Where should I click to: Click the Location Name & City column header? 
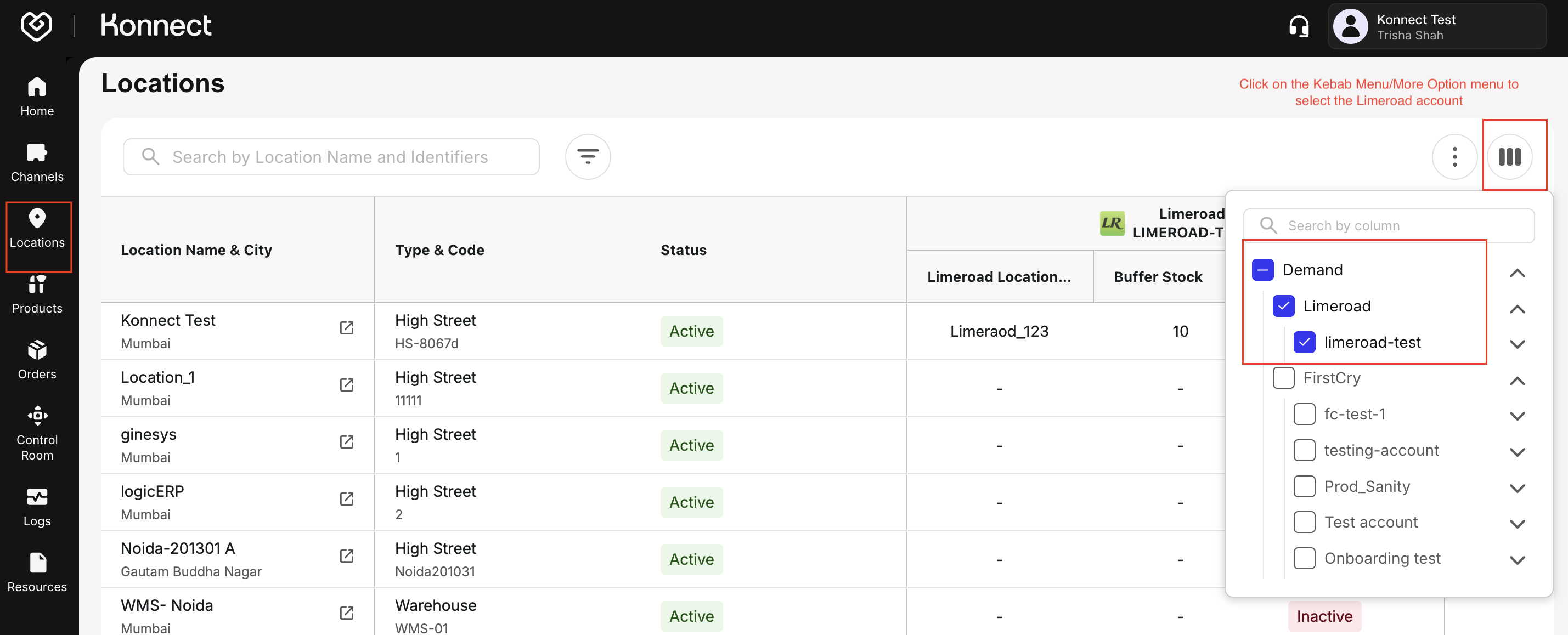196,250
